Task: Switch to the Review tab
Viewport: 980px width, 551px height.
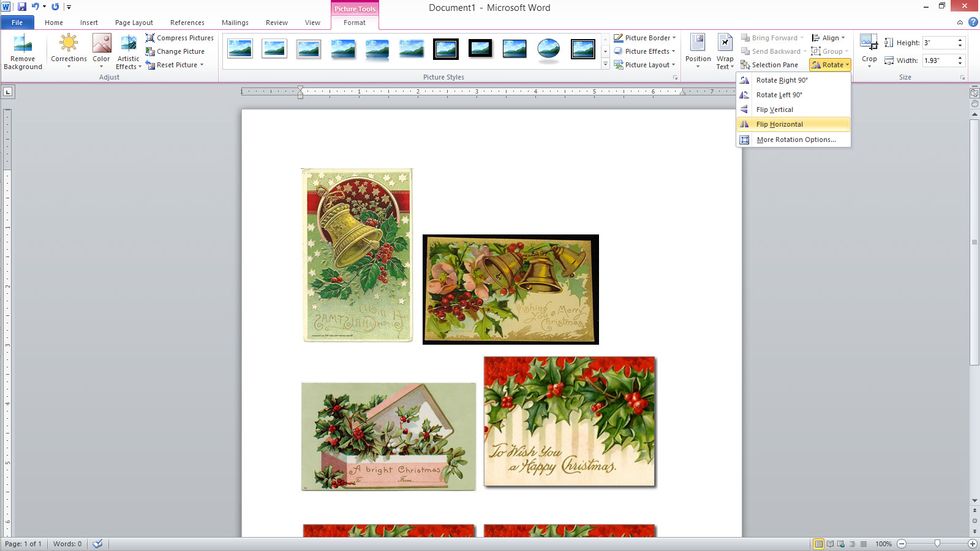Action: coord(276,22)
